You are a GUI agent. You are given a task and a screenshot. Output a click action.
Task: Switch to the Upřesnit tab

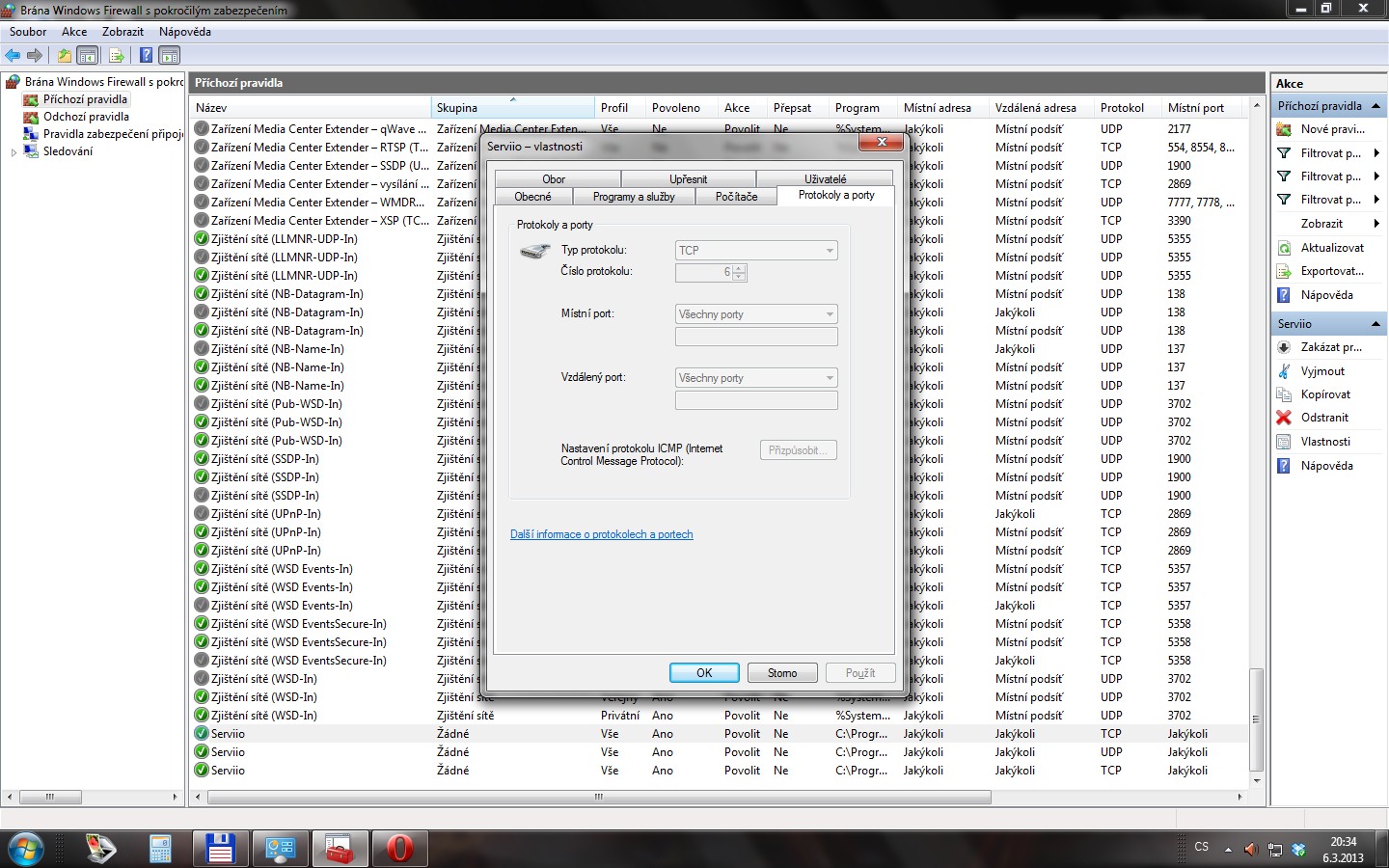pyautogui.click(x=689, y=179)
